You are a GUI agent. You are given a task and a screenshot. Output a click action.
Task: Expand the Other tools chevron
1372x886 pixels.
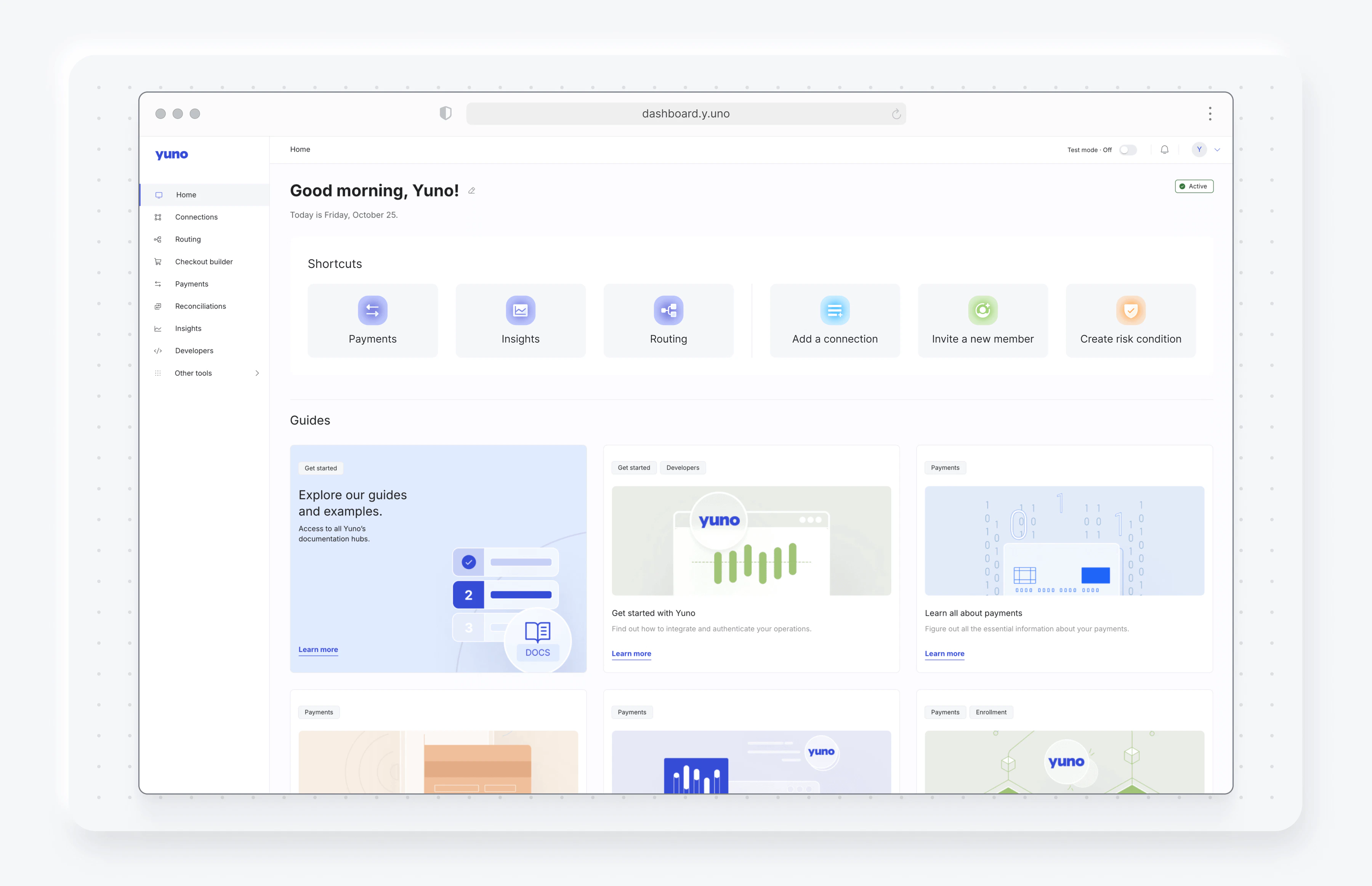click(x=256, y=373)
